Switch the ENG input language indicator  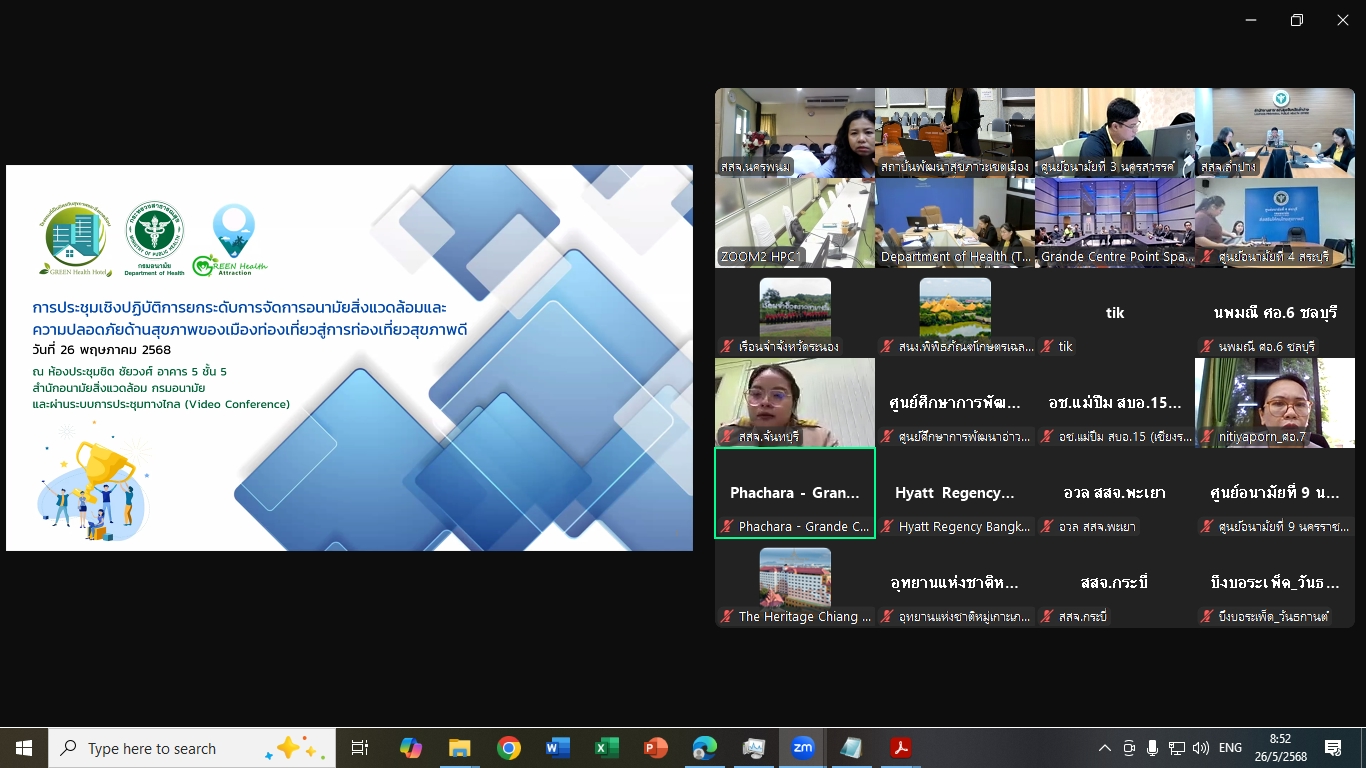point(1230,748)
